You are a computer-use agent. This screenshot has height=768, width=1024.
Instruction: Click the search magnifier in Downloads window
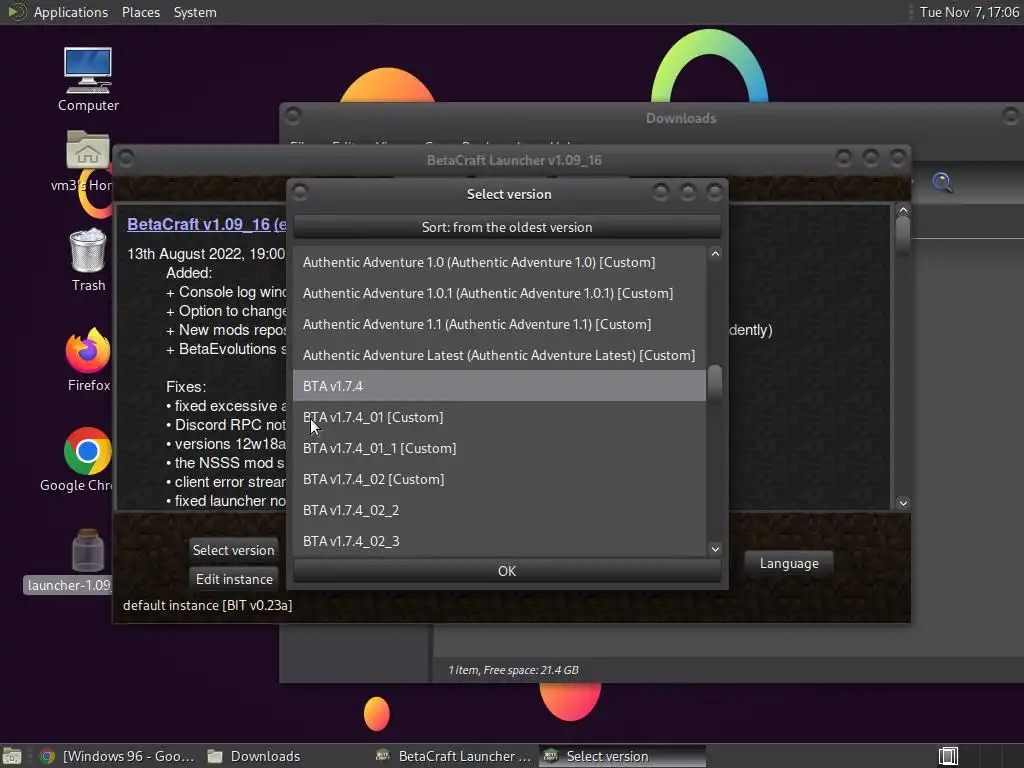[x=942, y=182]
